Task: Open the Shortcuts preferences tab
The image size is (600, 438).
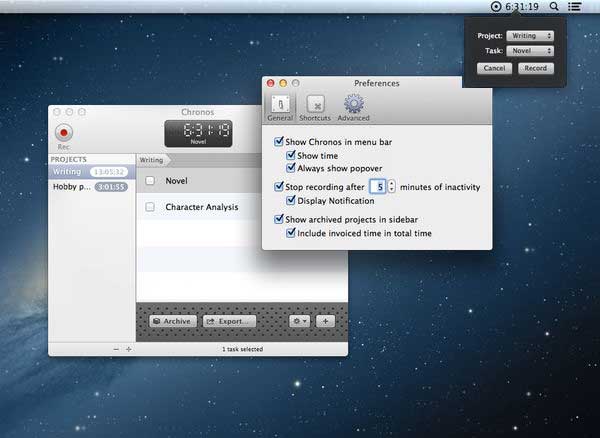Action: point(315,107)
